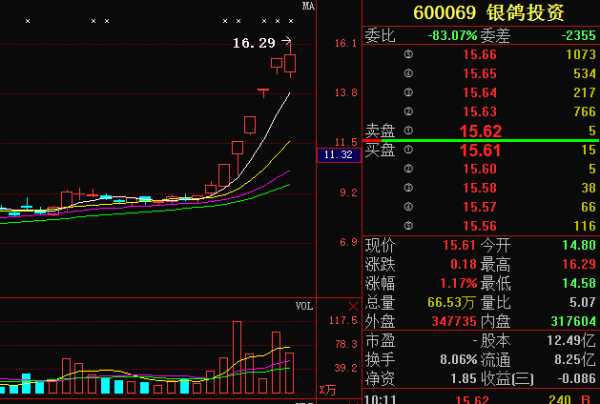This screenshot has height=404, width=600.
Task: Click the sell-4 circle icon beside 15.65
Action: point(408,73)
